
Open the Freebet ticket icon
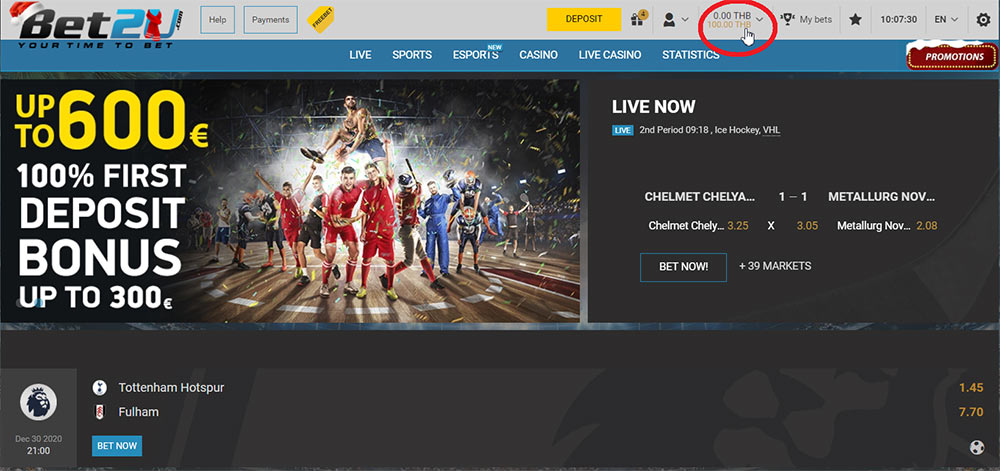(x=320, y=20)
